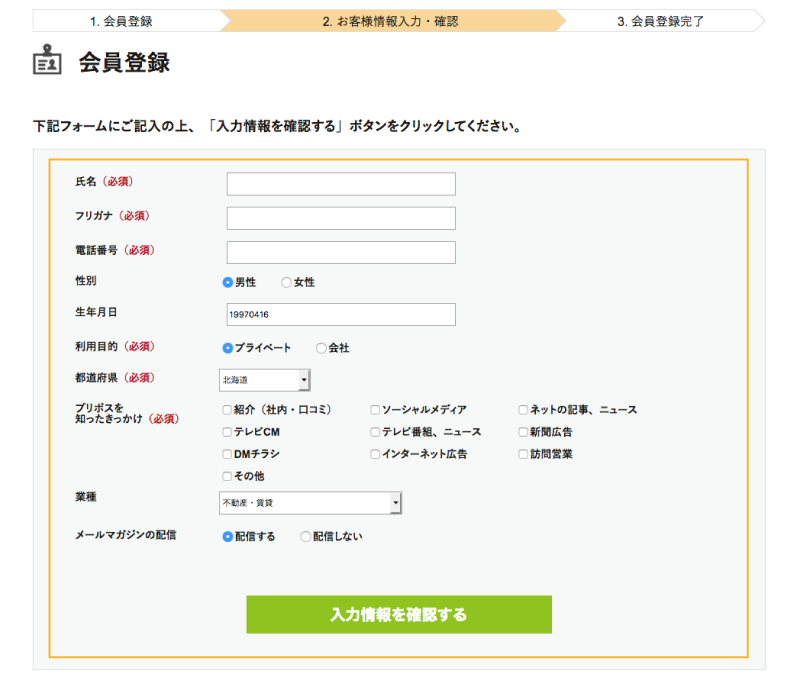Click step 3. 会員登録完了
The width and height of the screenshot is (801, 683).
[x=660, y=21]
